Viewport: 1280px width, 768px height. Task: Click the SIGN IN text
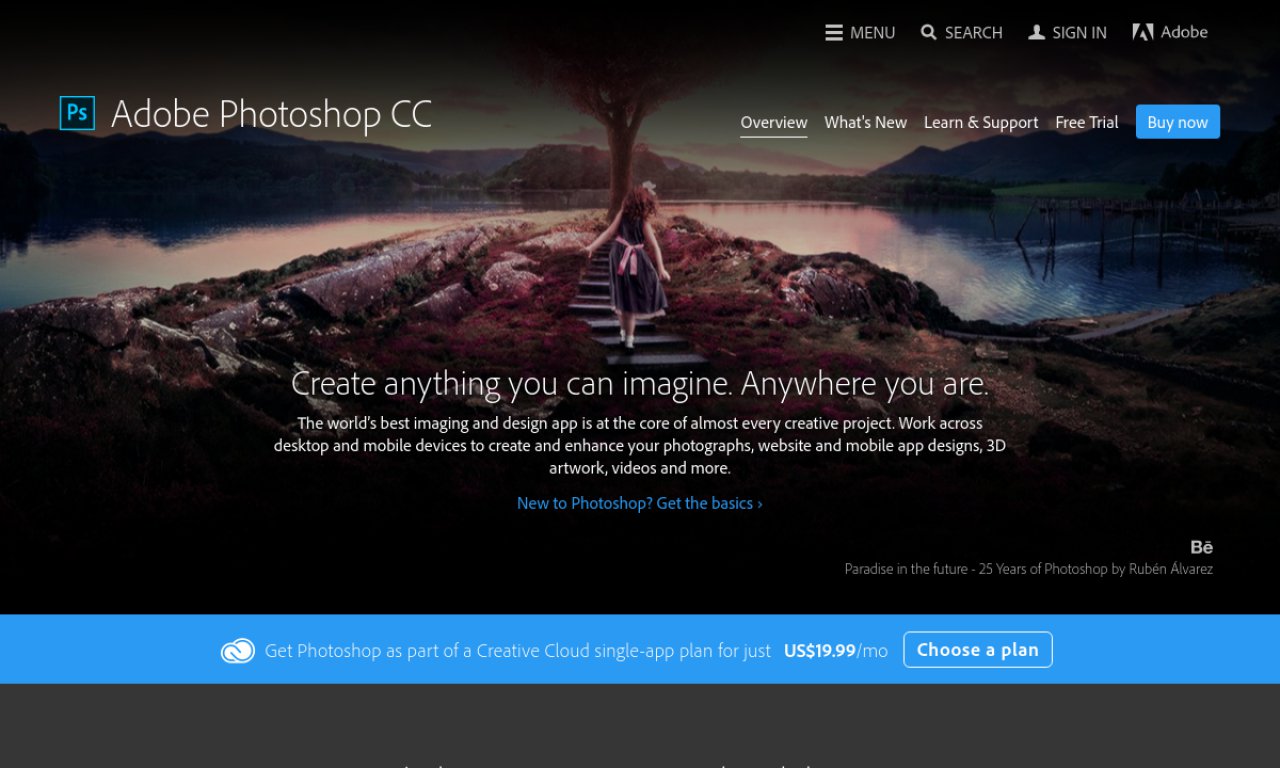pyautogui.click(x=1079, y=33)
